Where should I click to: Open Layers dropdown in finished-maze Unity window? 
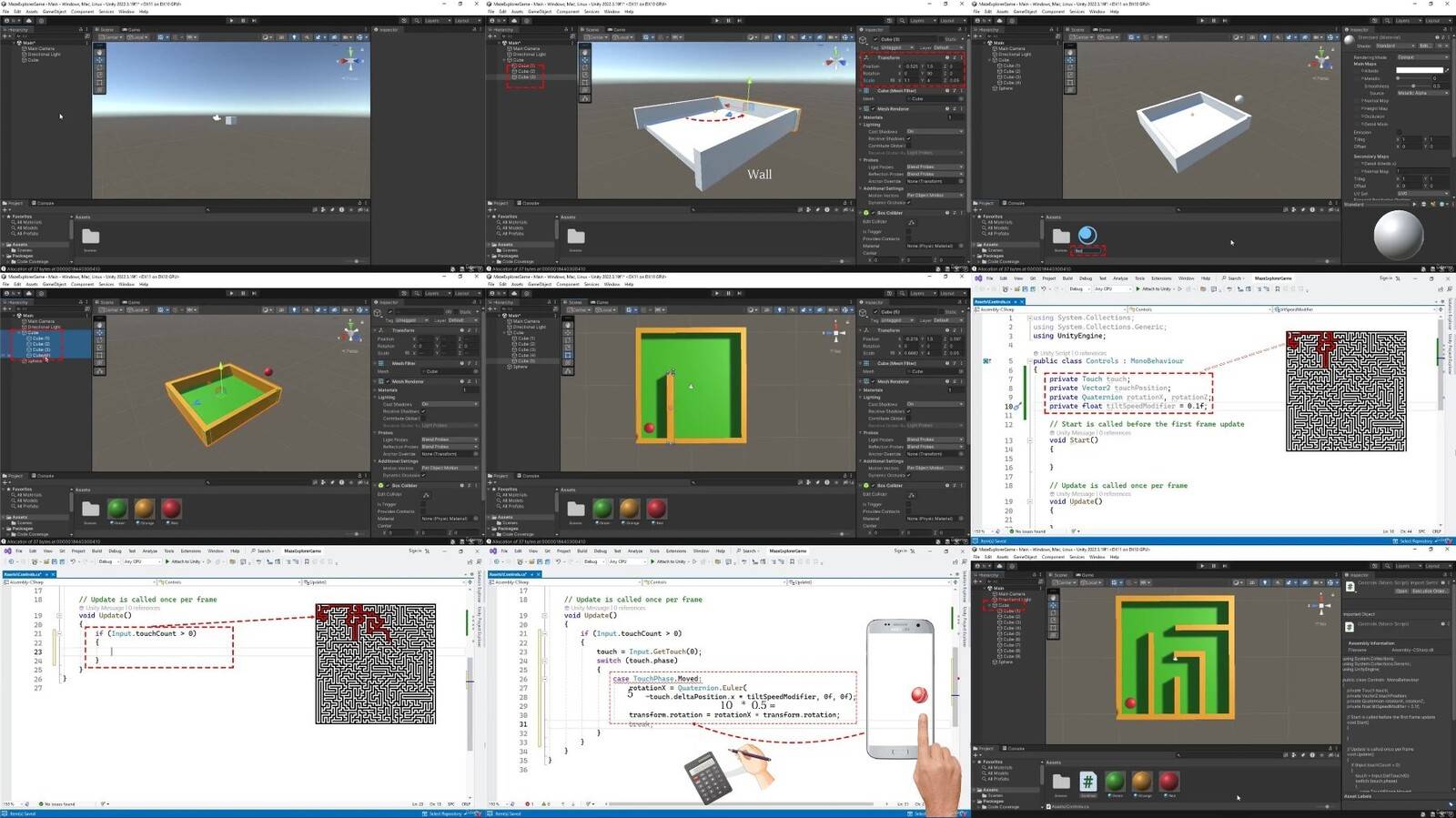(1407, 566)
